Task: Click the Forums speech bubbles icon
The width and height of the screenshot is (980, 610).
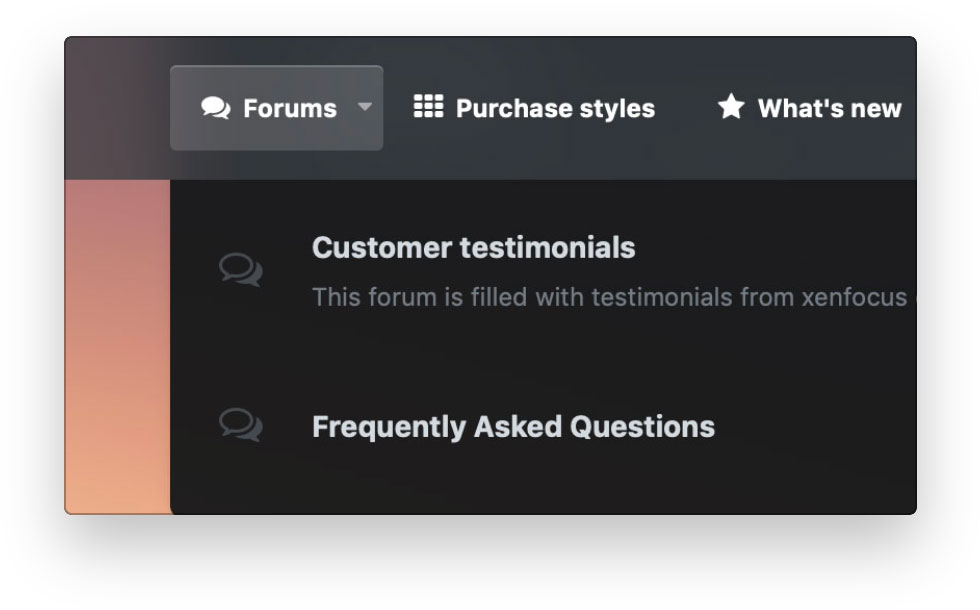Action: 215,108
